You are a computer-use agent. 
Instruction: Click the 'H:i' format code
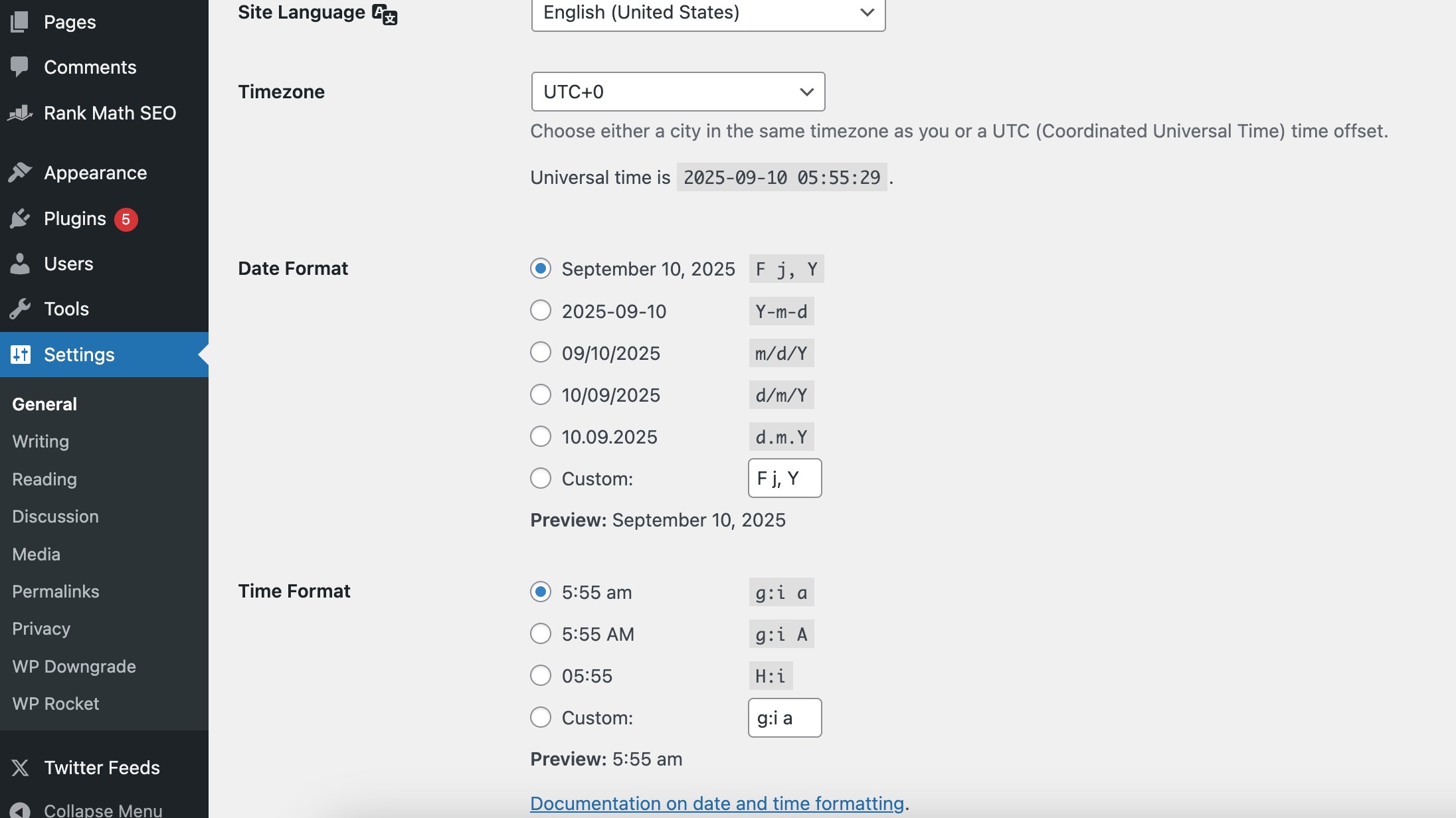pyautogui.click(x=771, y=676)
